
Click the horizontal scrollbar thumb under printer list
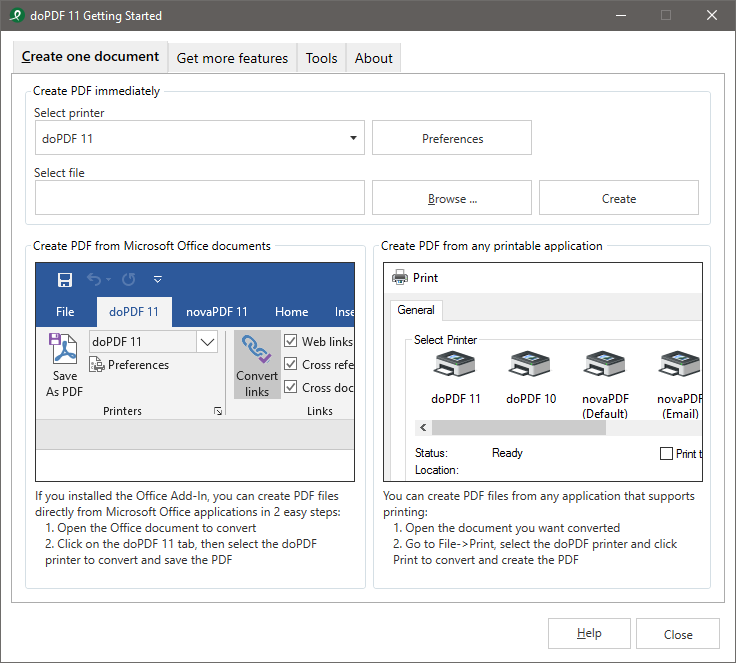(519, 427)
